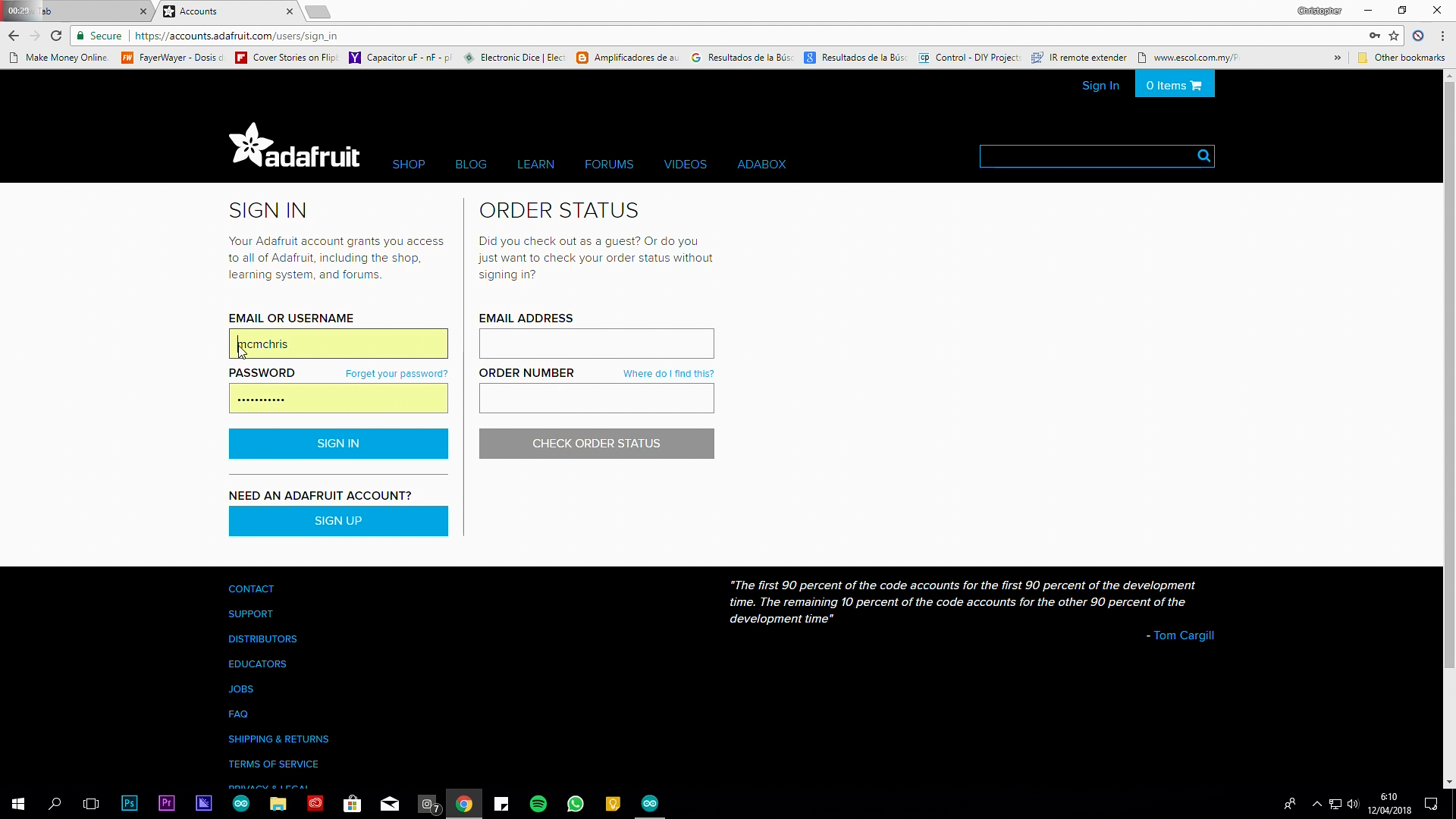This screenshot has width=1456, height=819.
Task: Reload the page with refresh icon
Action: coord(56,36)
